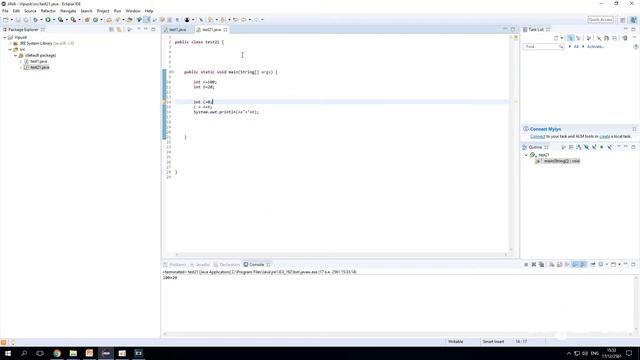Click the Find field in Task List
Viewport: 640px width, 360px height.
pyautogui.click(x=543, y=47)
